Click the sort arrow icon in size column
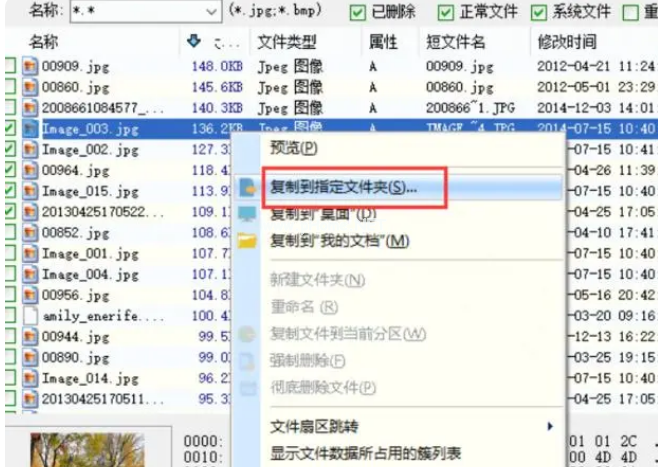Viewport: 658px width, 467px height. click(x=194, y=42)
